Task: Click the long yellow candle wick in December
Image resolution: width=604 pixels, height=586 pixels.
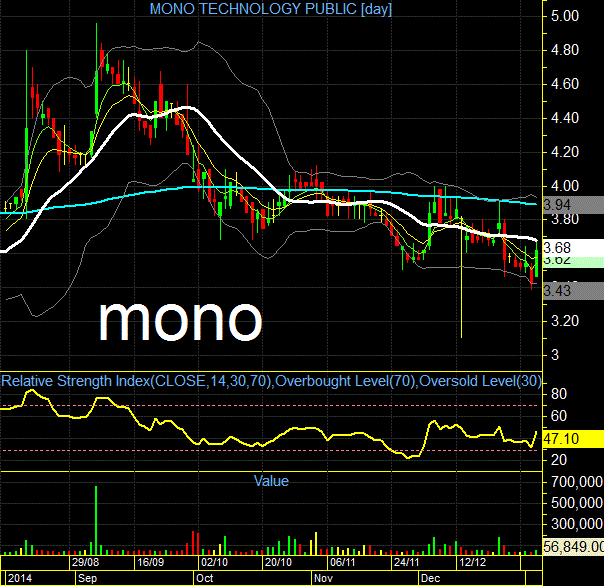Action: point(461,277)
